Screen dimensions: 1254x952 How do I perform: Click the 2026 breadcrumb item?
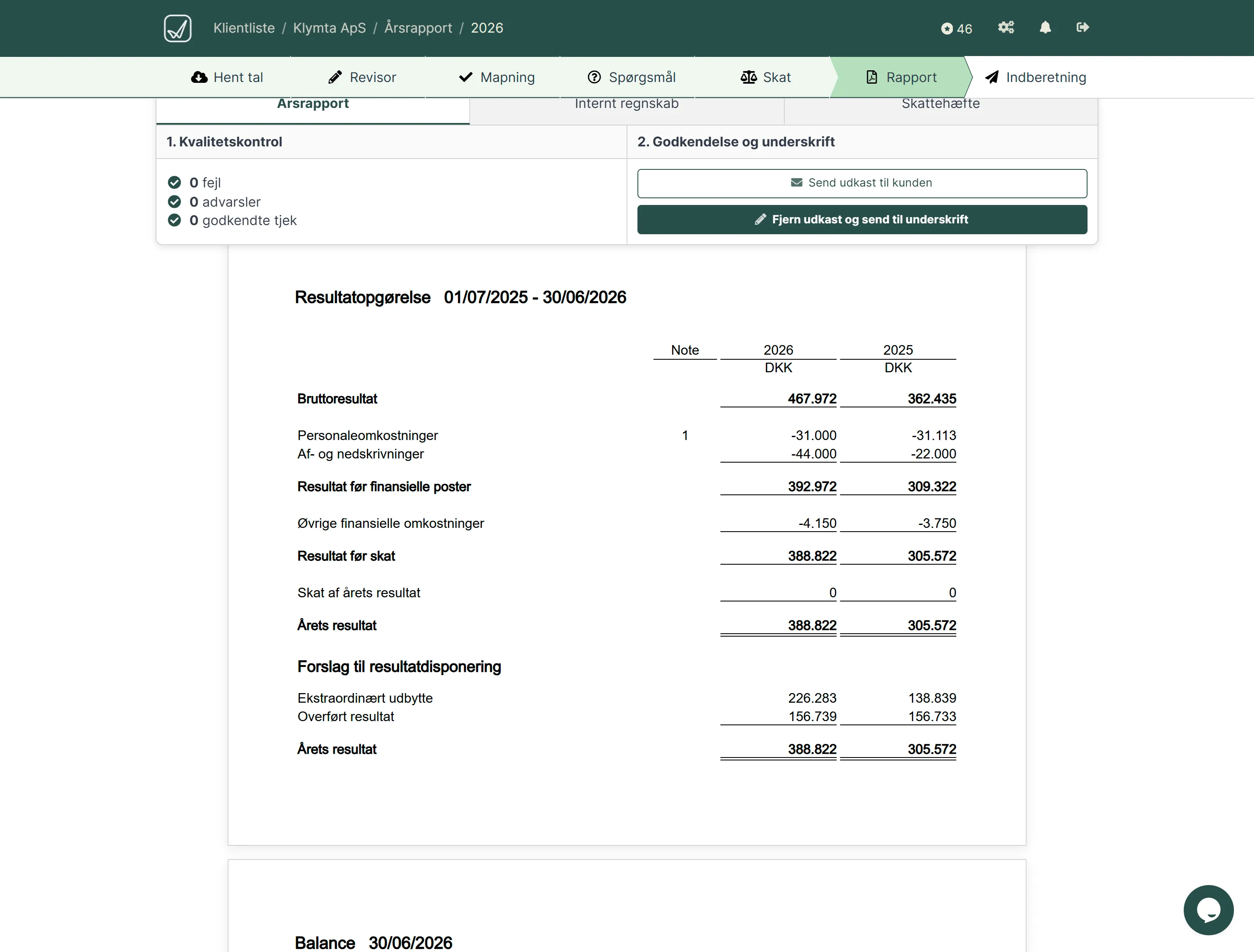click(x=487, y=28)
